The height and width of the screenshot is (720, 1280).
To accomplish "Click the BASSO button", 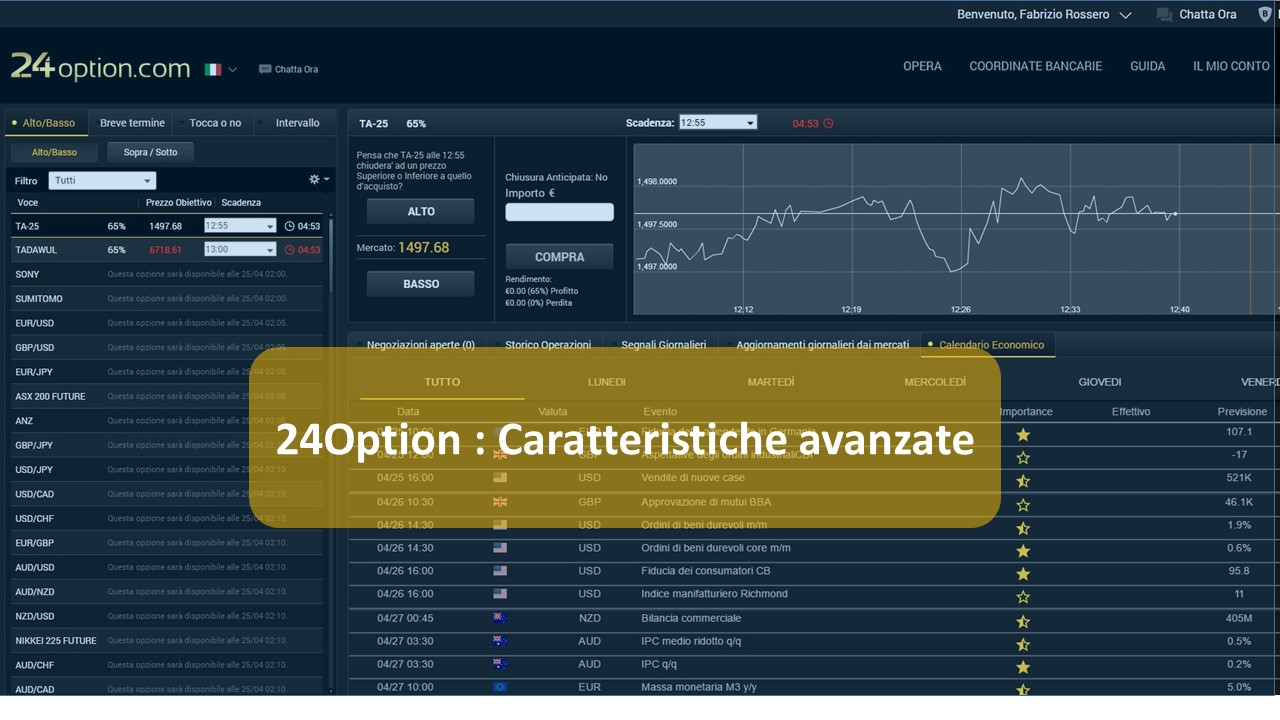I will tap(421, 284).
